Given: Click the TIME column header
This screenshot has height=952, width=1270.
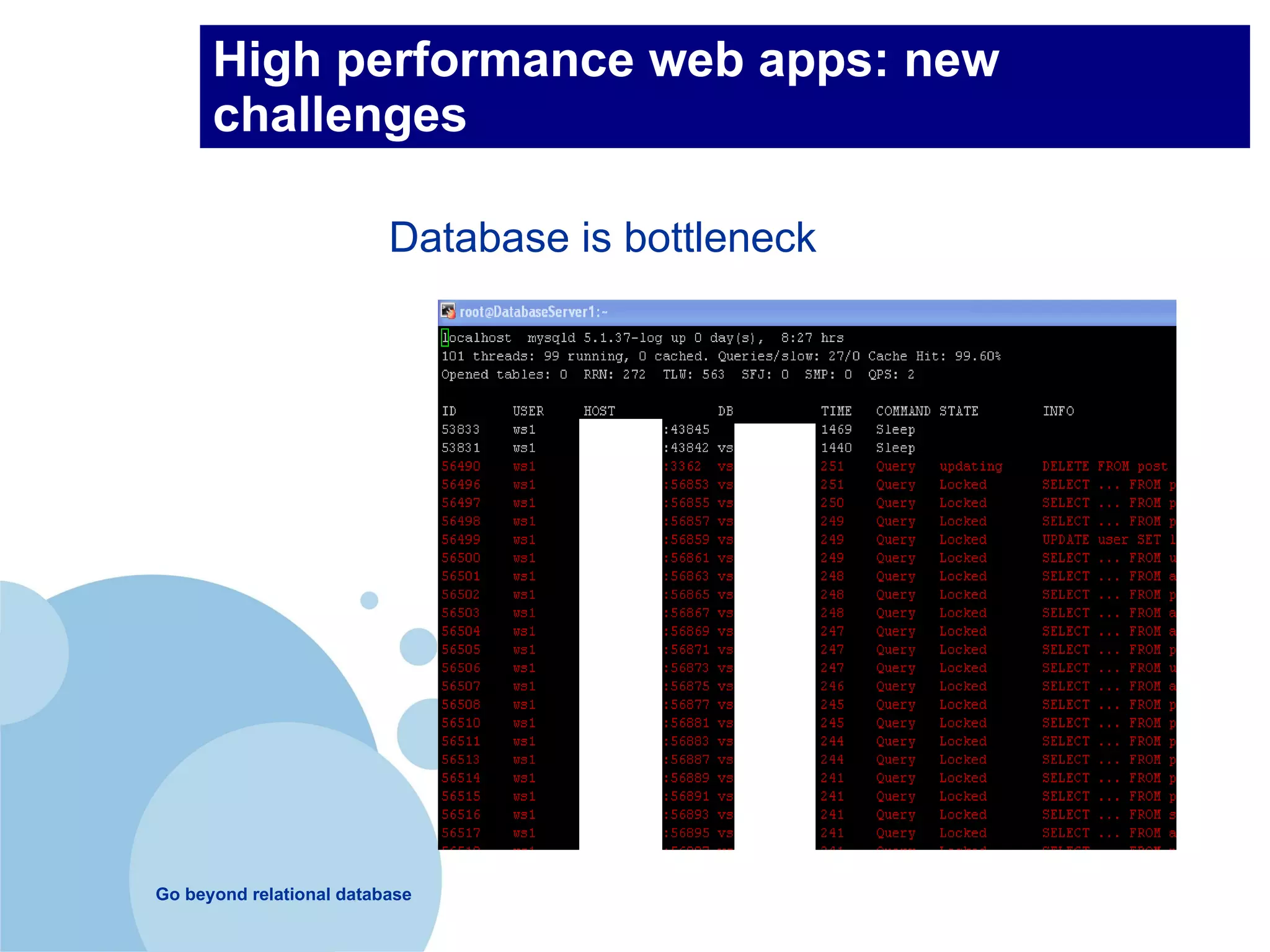Looking at the screenshot, I should pos(836,411).
